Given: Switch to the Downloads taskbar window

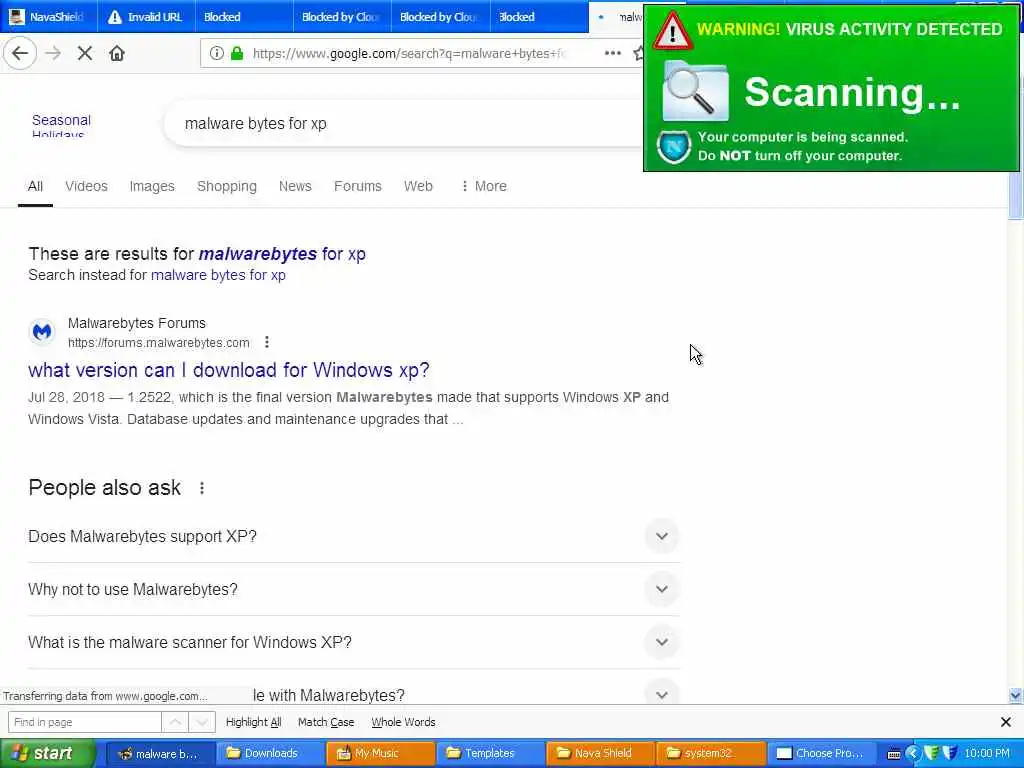Looking at the screenshot, I should click(269, 754).
